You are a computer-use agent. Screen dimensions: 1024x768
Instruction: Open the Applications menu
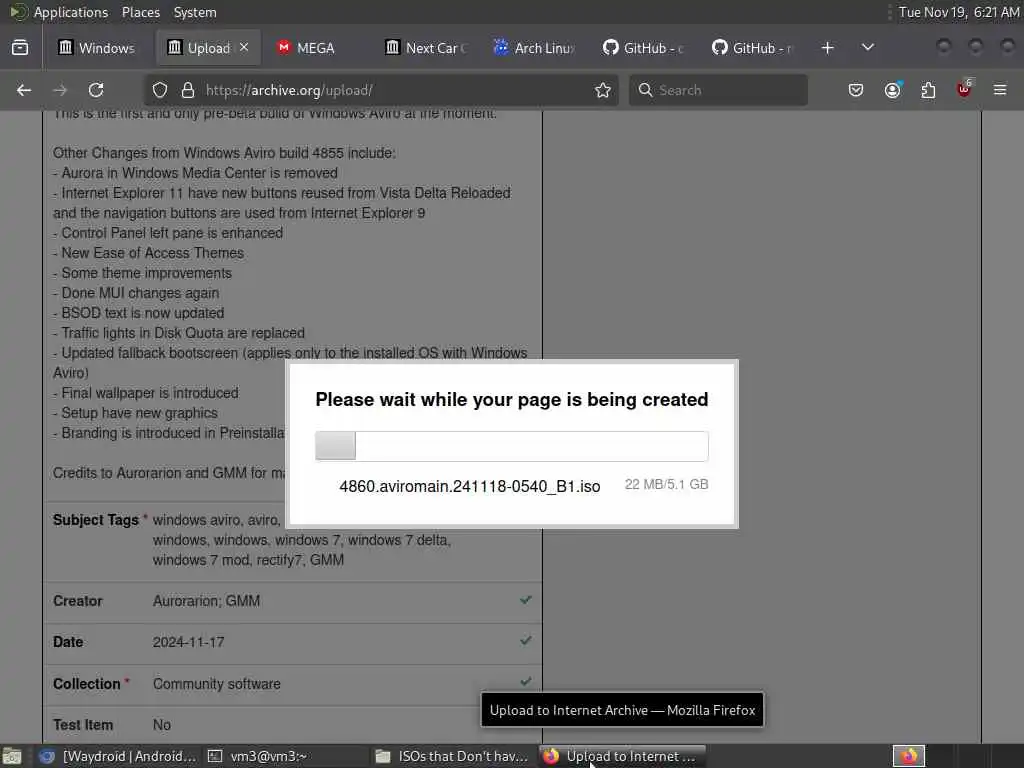click(71, 12)
